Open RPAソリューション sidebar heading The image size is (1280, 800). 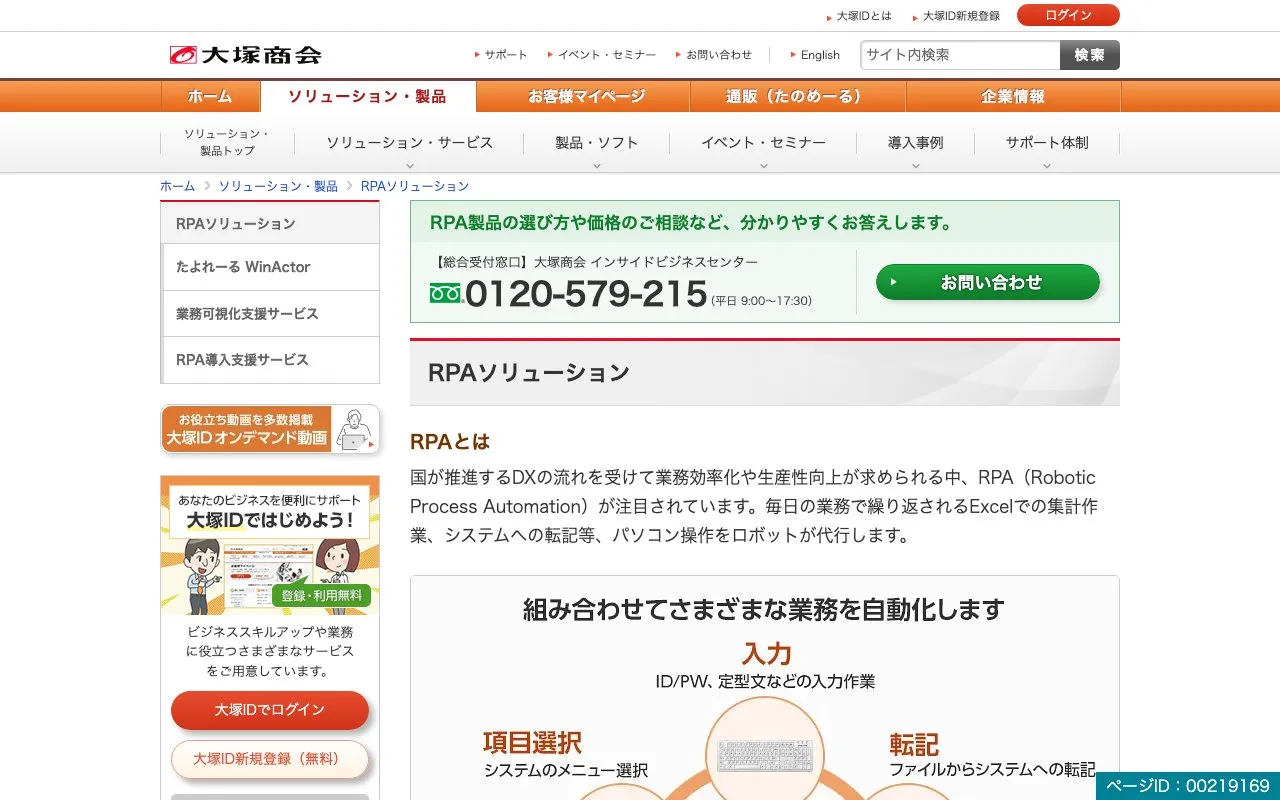click(270, 223)
